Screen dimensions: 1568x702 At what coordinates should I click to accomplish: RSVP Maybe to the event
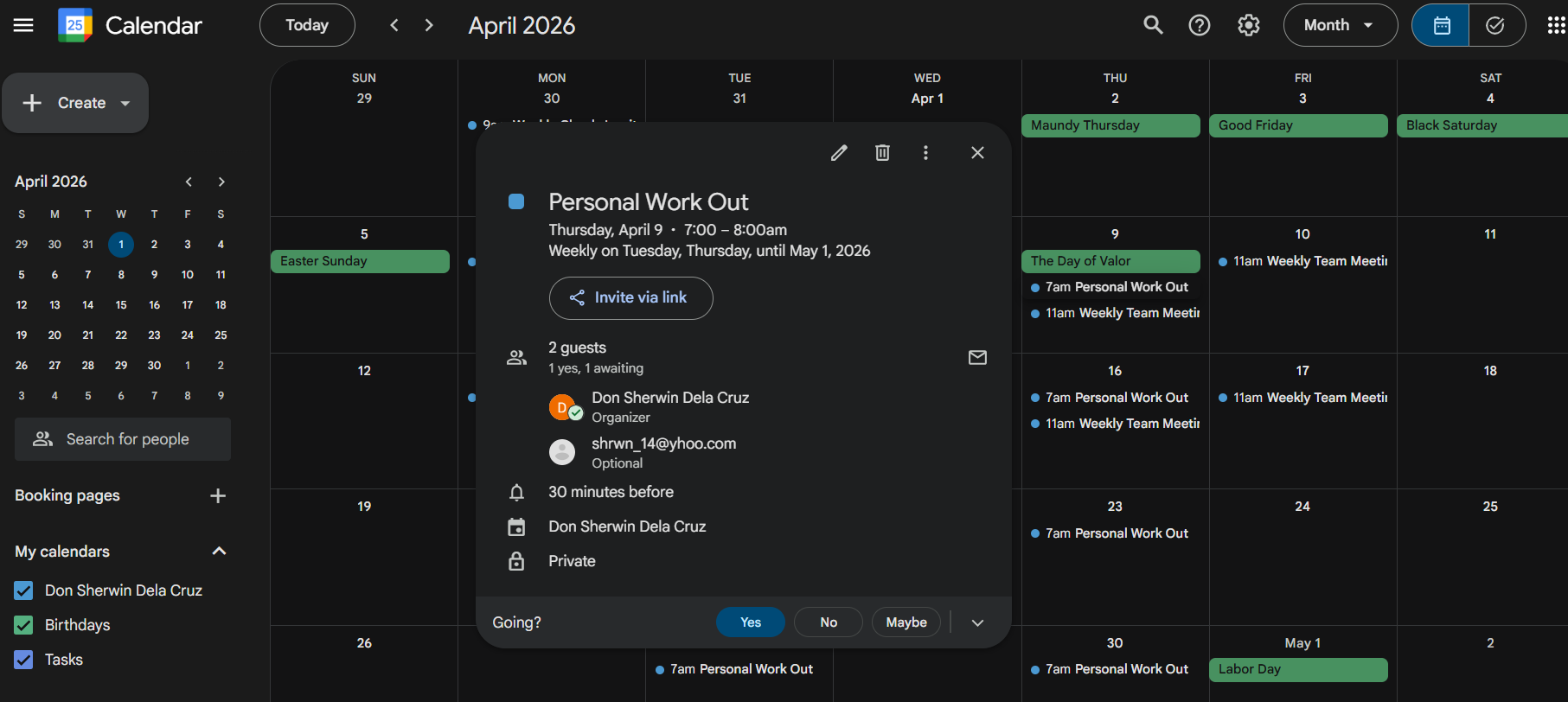(906, 622)
